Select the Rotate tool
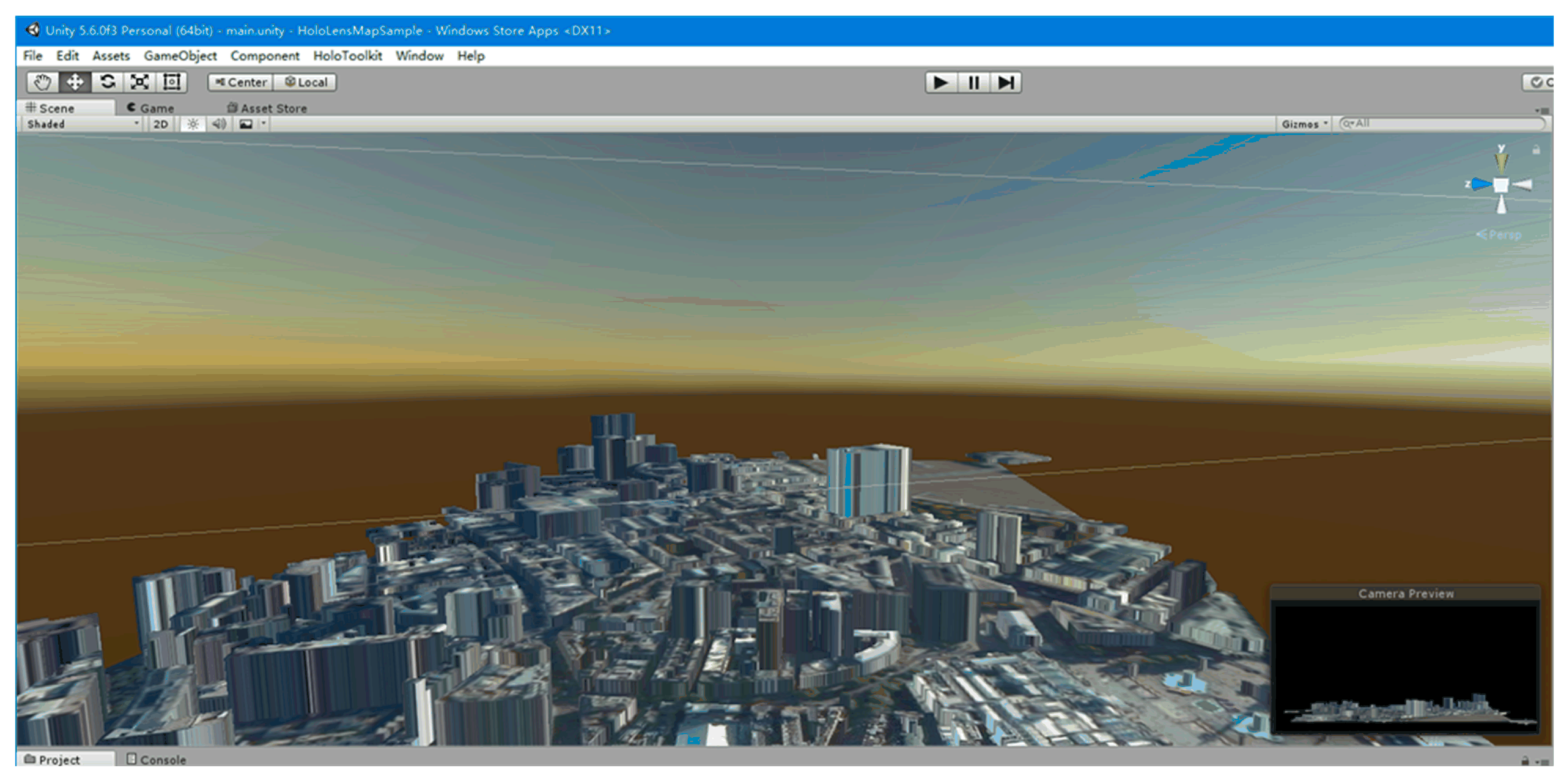Image resolution: width=1568 pixels, height=780 pixels. tap(108, 82)
